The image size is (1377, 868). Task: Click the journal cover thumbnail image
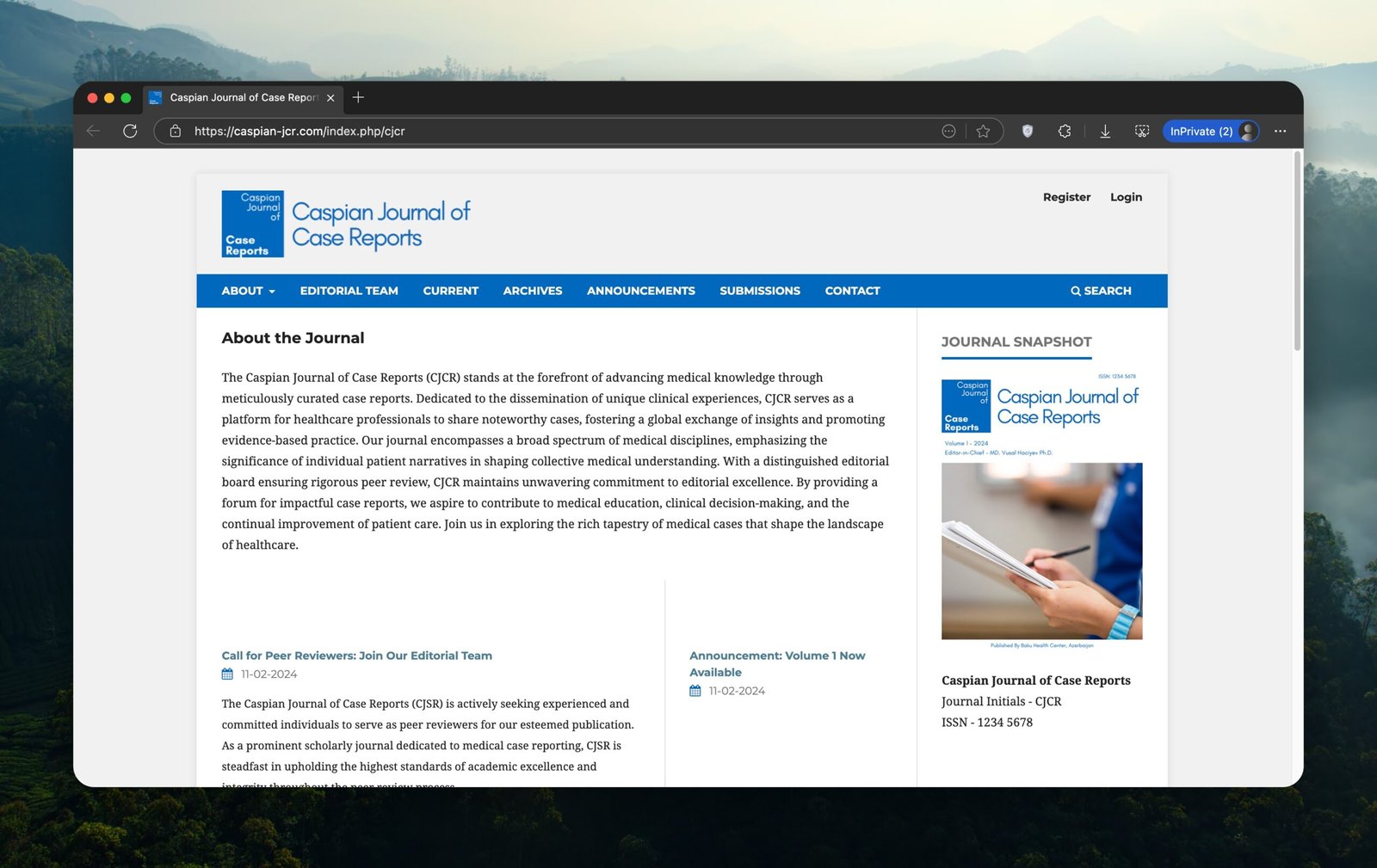pos(1041,511)
